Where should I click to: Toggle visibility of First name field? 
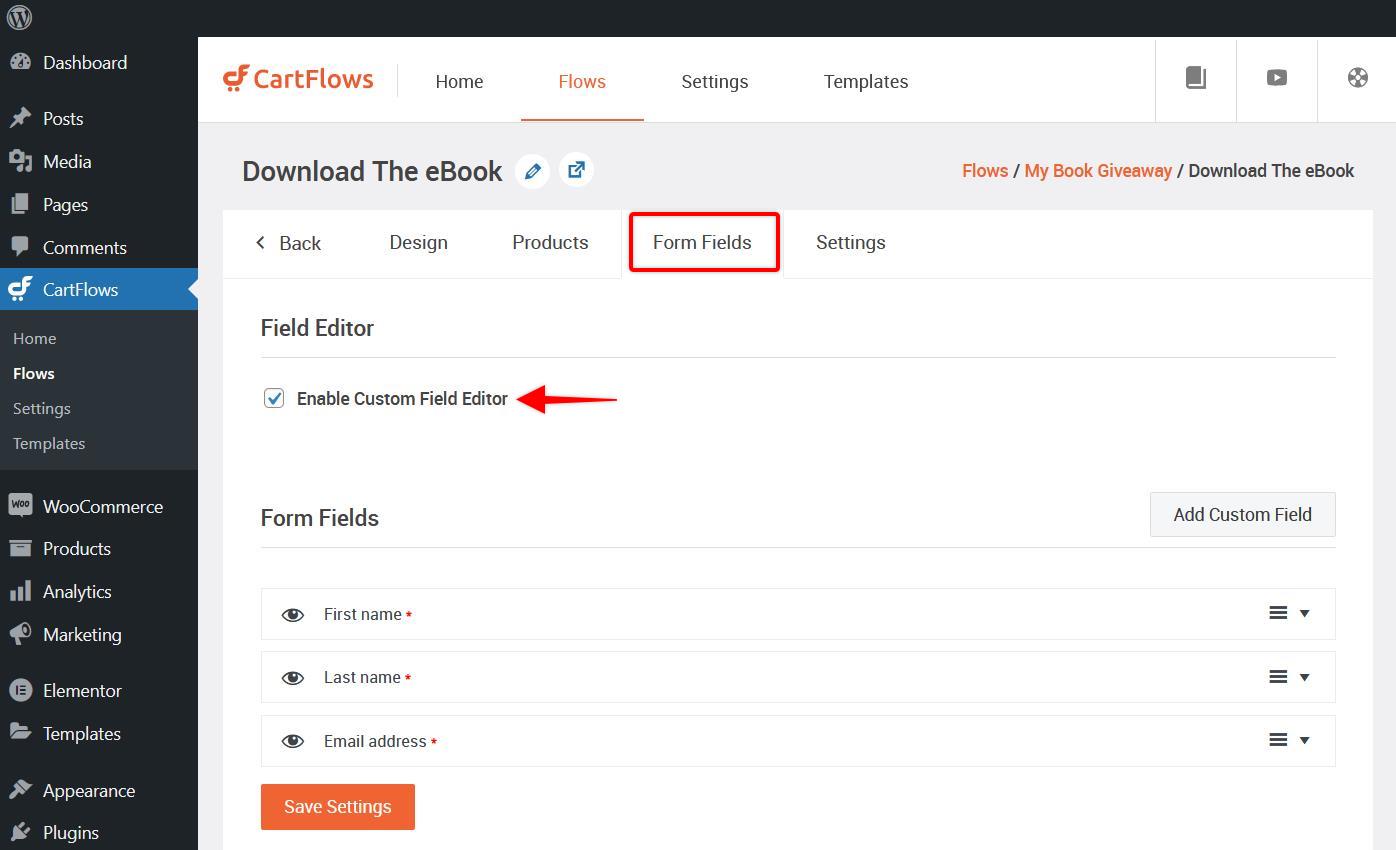pos(292,615)
